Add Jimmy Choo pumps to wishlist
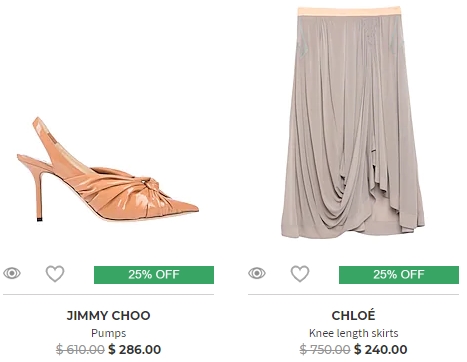 pyautogui.click(x=55, y=274)
